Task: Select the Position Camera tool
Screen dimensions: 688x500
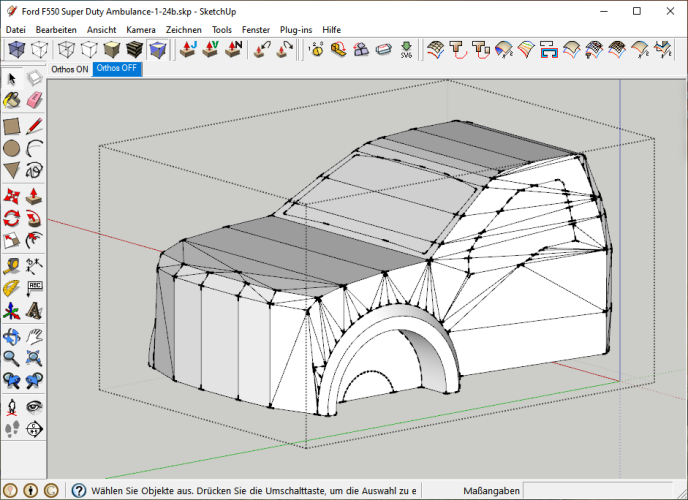Action: pyautogui.click(x=12, y=407)
